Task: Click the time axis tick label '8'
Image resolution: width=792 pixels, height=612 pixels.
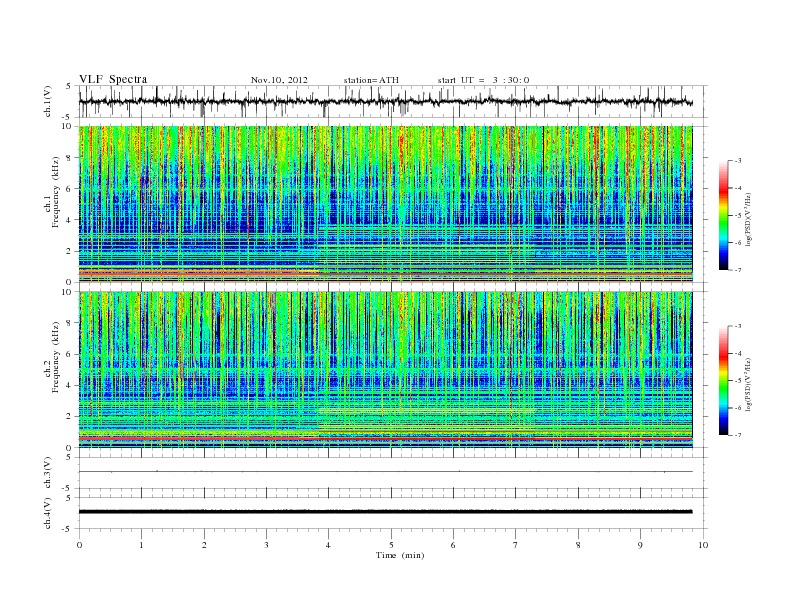Action: 578,545
